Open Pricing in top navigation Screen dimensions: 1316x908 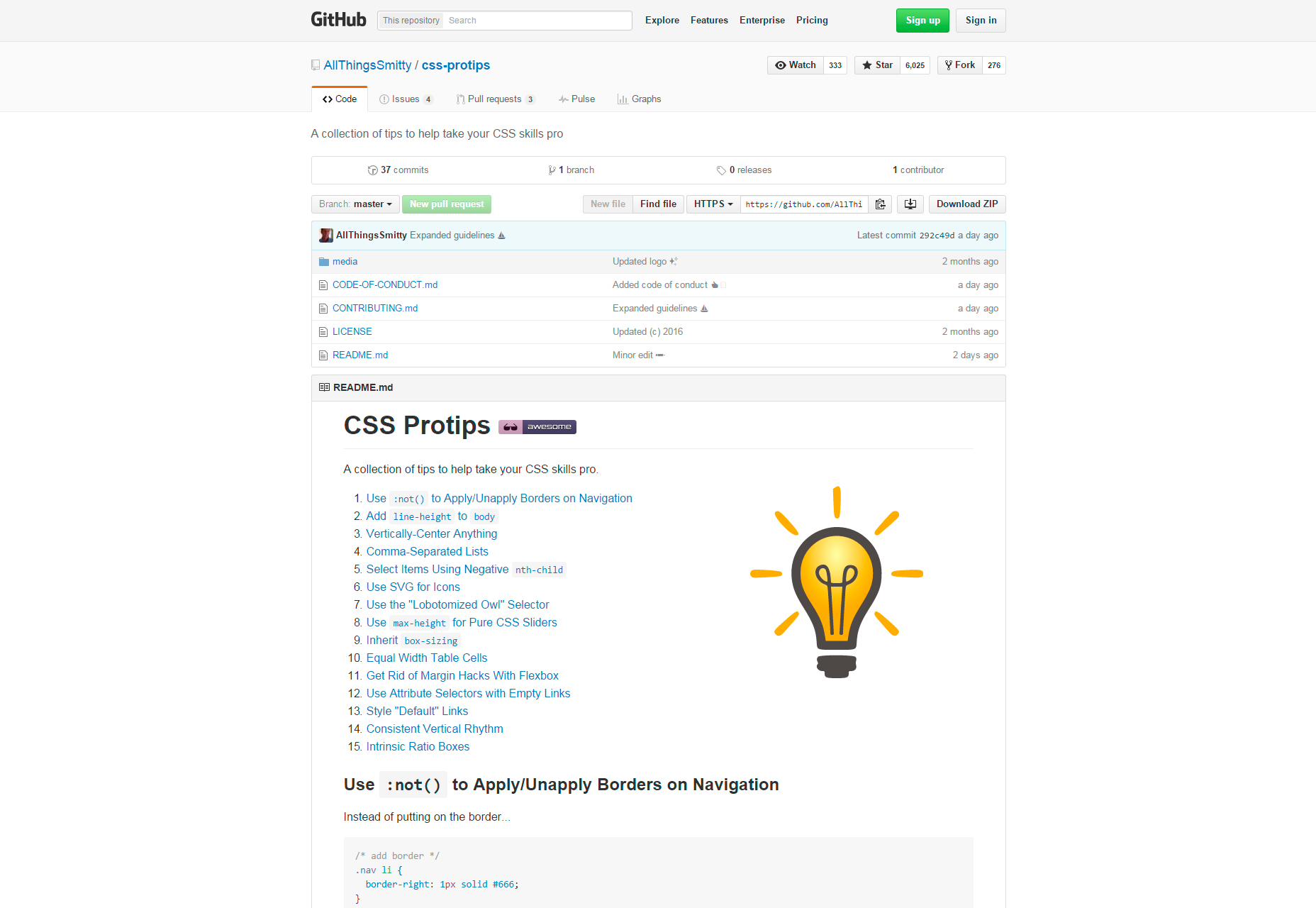click(x=812, y=21)
